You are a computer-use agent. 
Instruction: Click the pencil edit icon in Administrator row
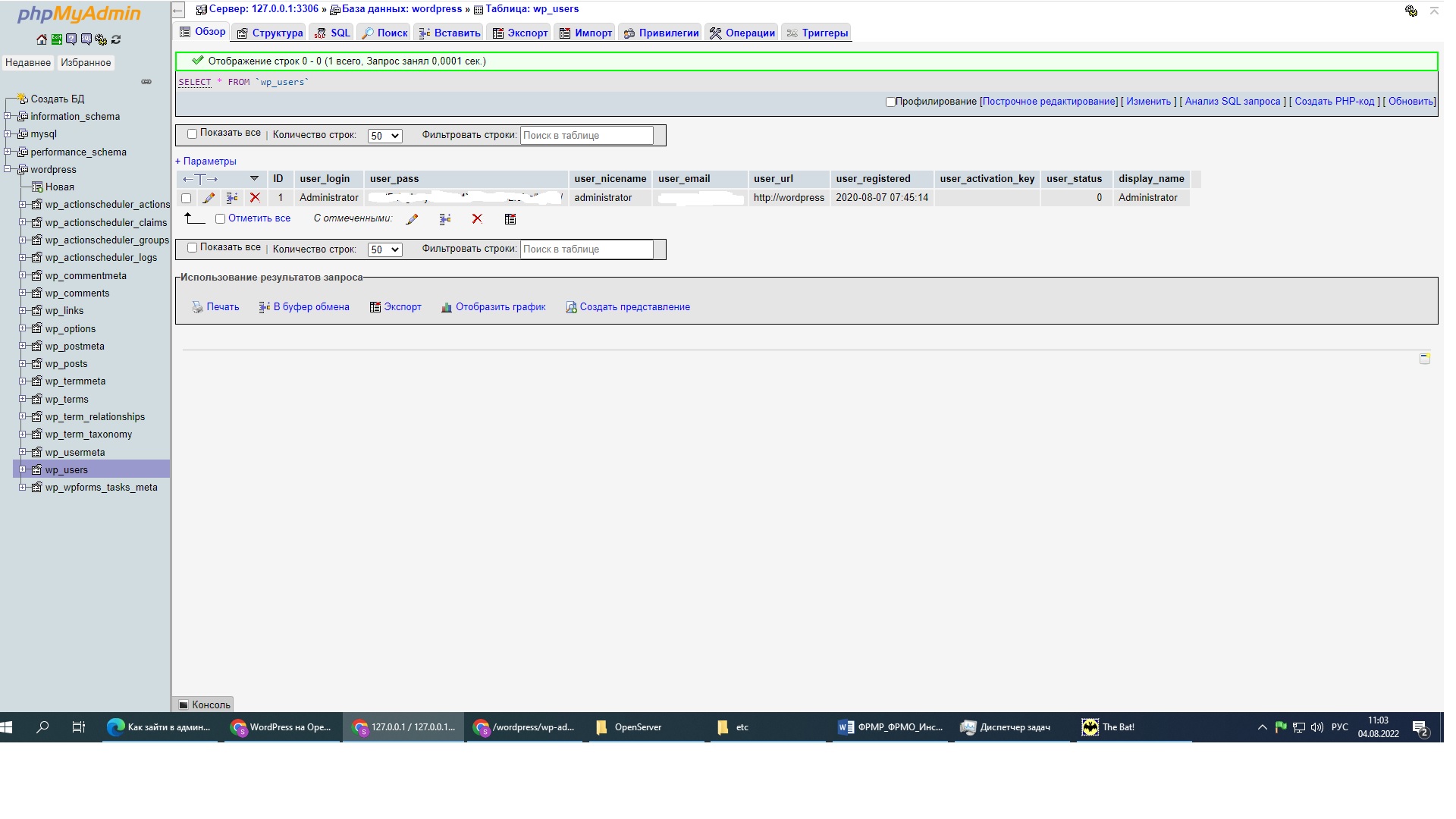pyautogui.click(x=209, y=198)
